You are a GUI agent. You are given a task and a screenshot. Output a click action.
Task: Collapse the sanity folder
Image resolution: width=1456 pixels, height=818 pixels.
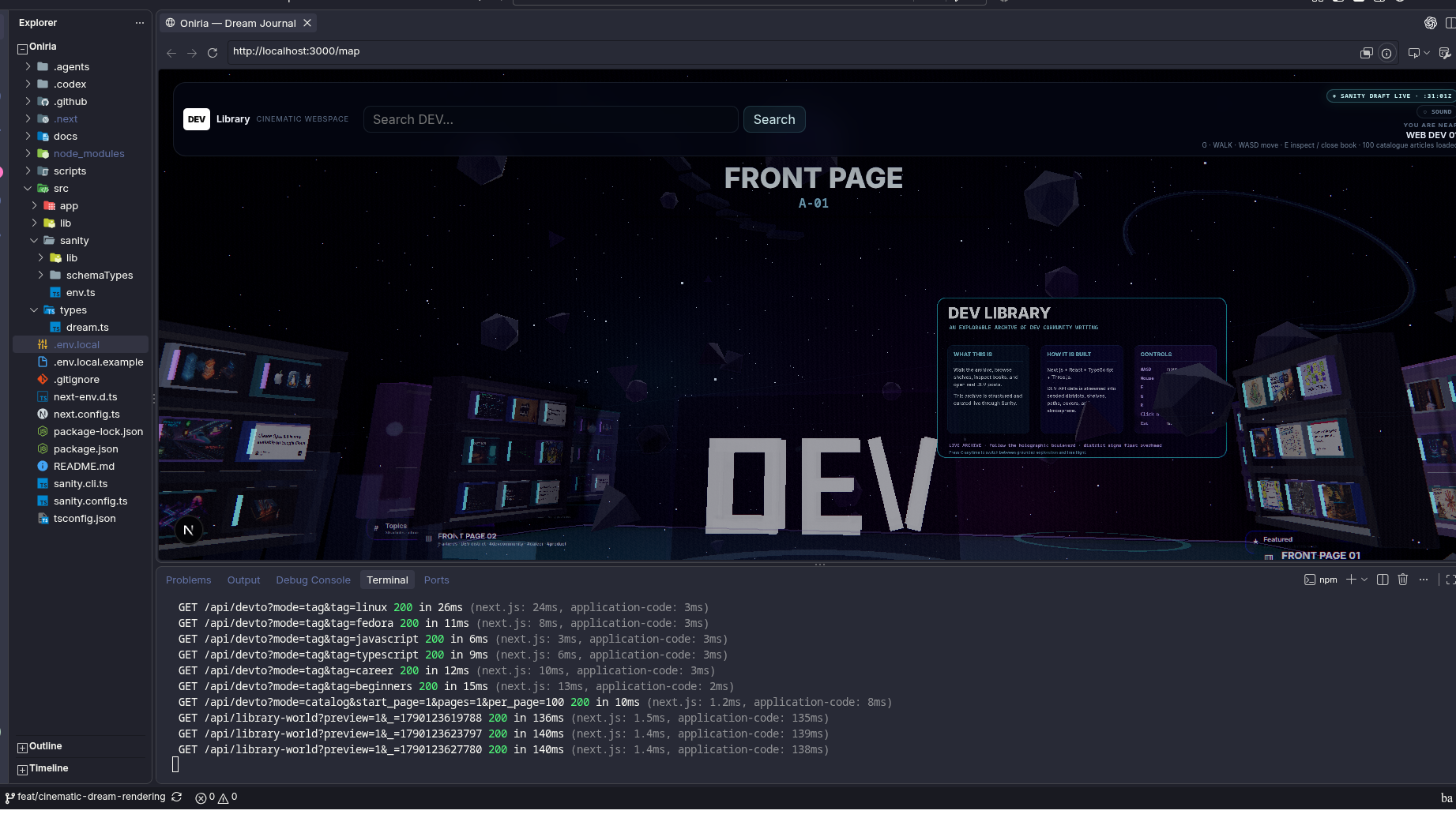coord(74,241)
